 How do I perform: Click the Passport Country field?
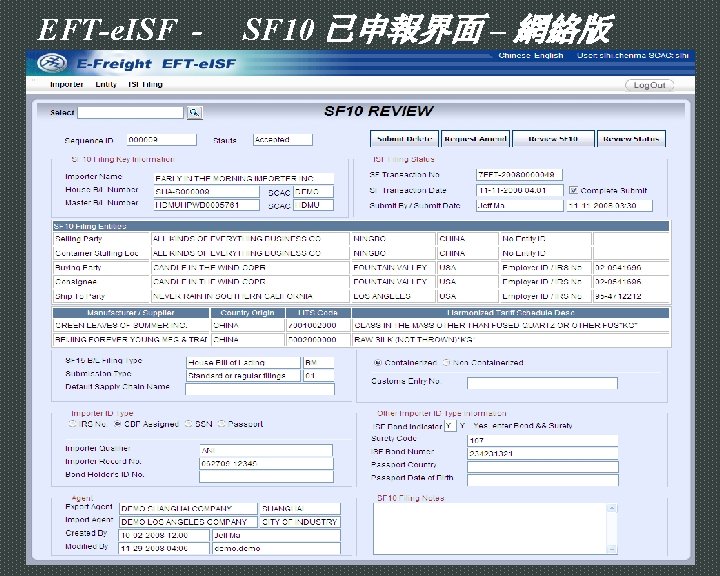(x=543, y=467)
